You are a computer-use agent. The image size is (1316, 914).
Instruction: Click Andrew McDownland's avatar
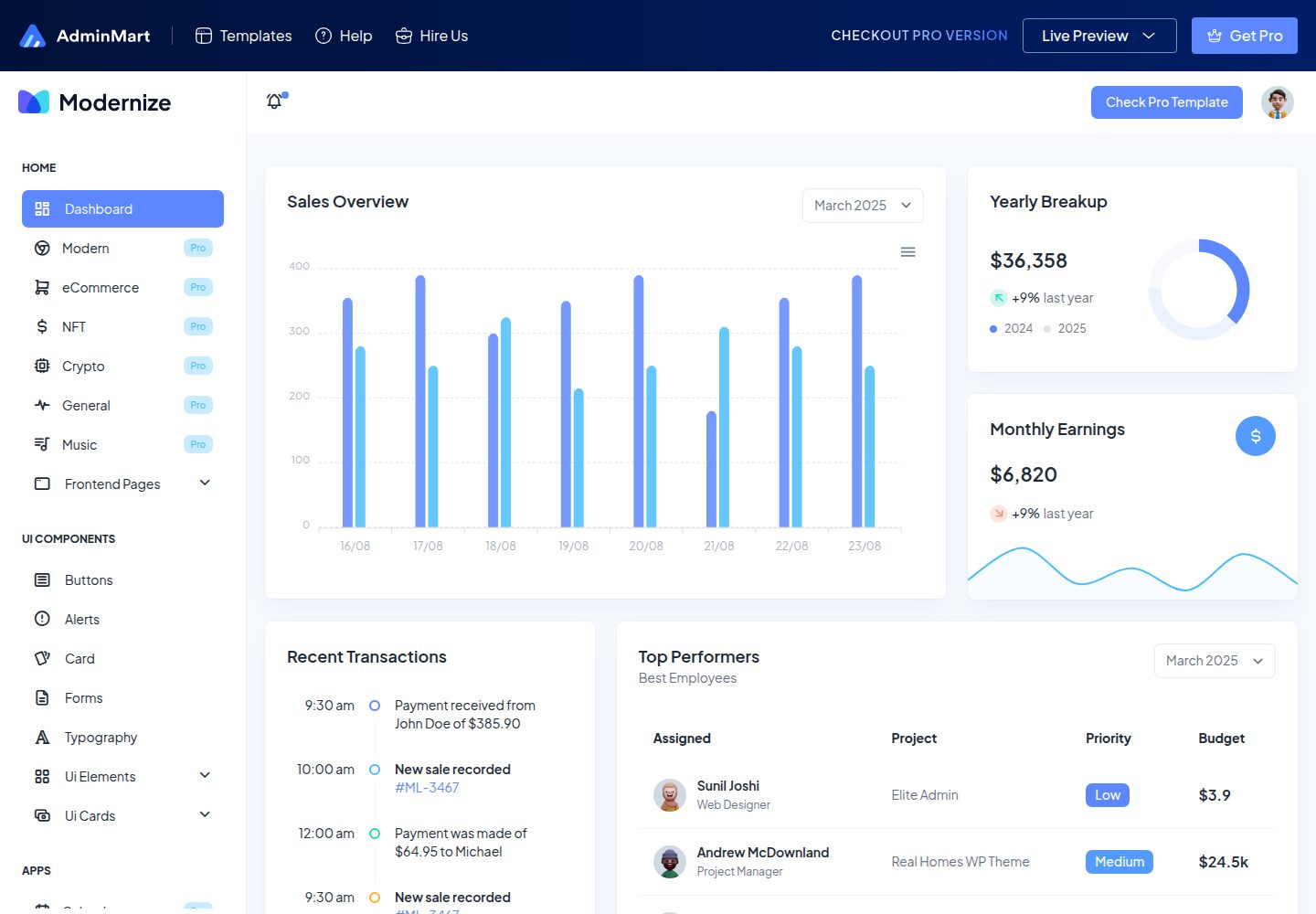click(670, 862)
